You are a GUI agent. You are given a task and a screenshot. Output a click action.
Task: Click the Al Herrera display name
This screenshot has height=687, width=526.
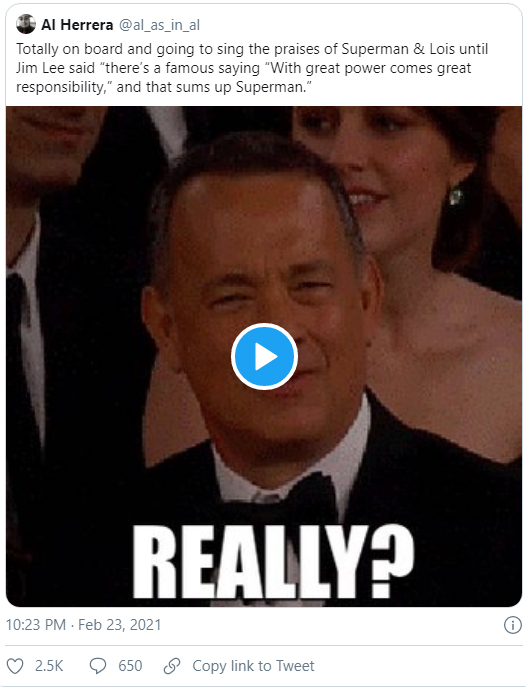(77, 25)
